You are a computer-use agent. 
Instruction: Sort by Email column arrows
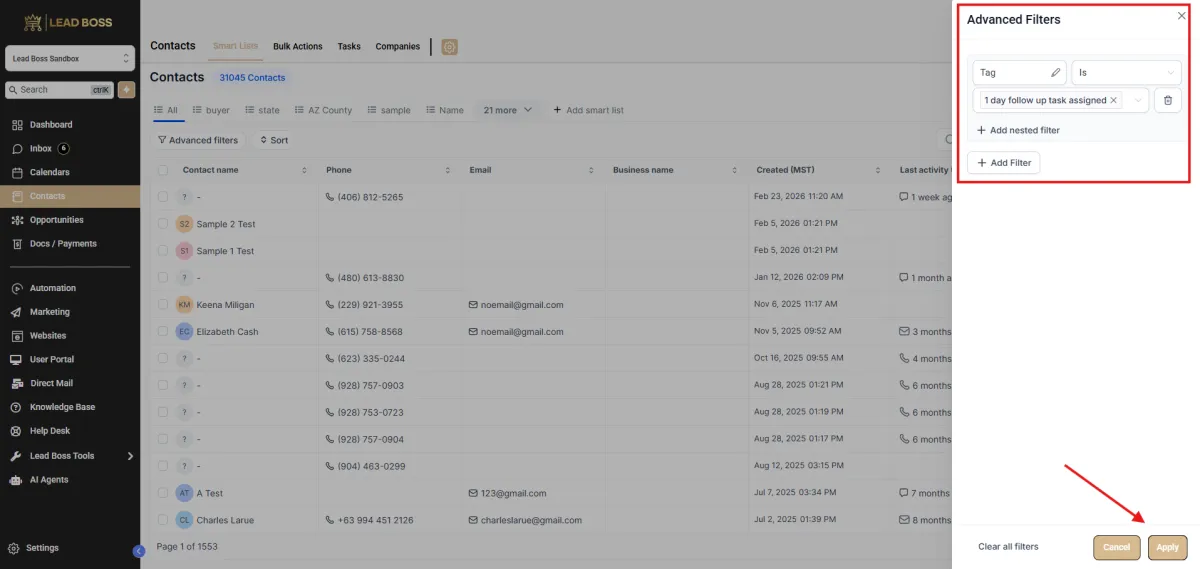(591, 170)
